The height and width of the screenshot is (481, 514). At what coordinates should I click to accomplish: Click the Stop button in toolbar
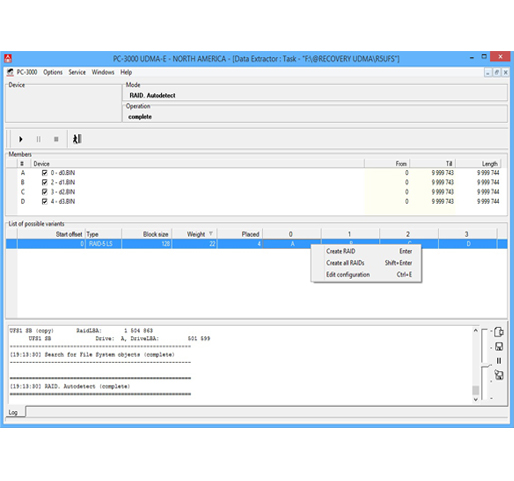pyautogui.click(x=56, y=139)
